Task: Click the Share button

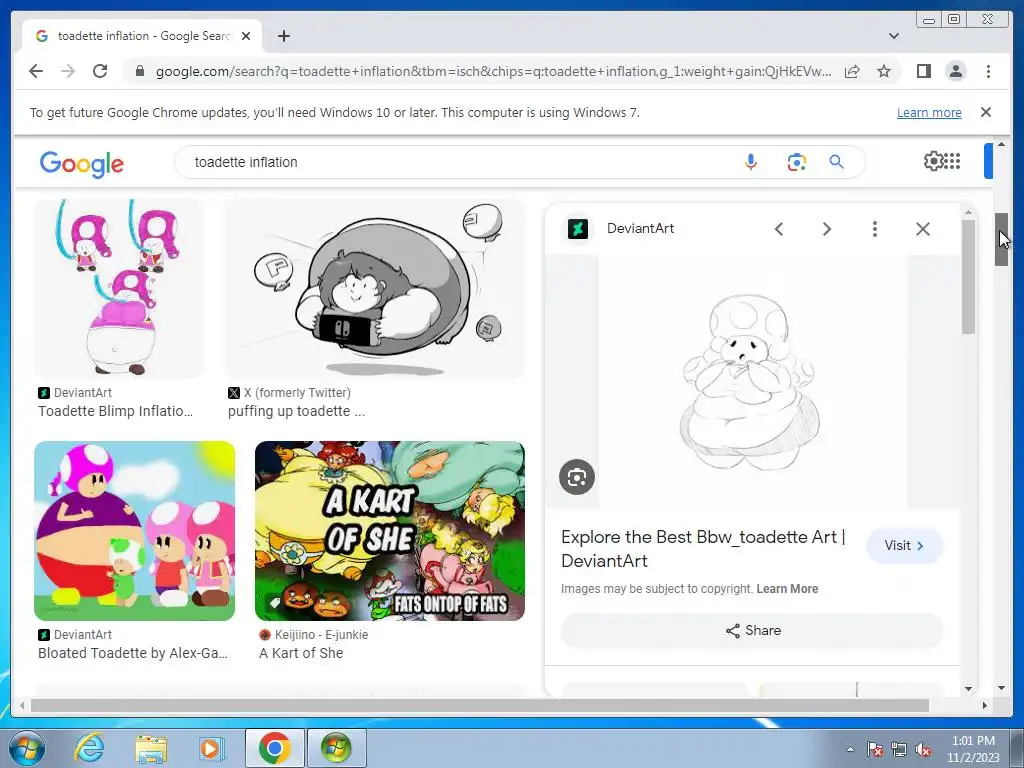Action: 752,630
